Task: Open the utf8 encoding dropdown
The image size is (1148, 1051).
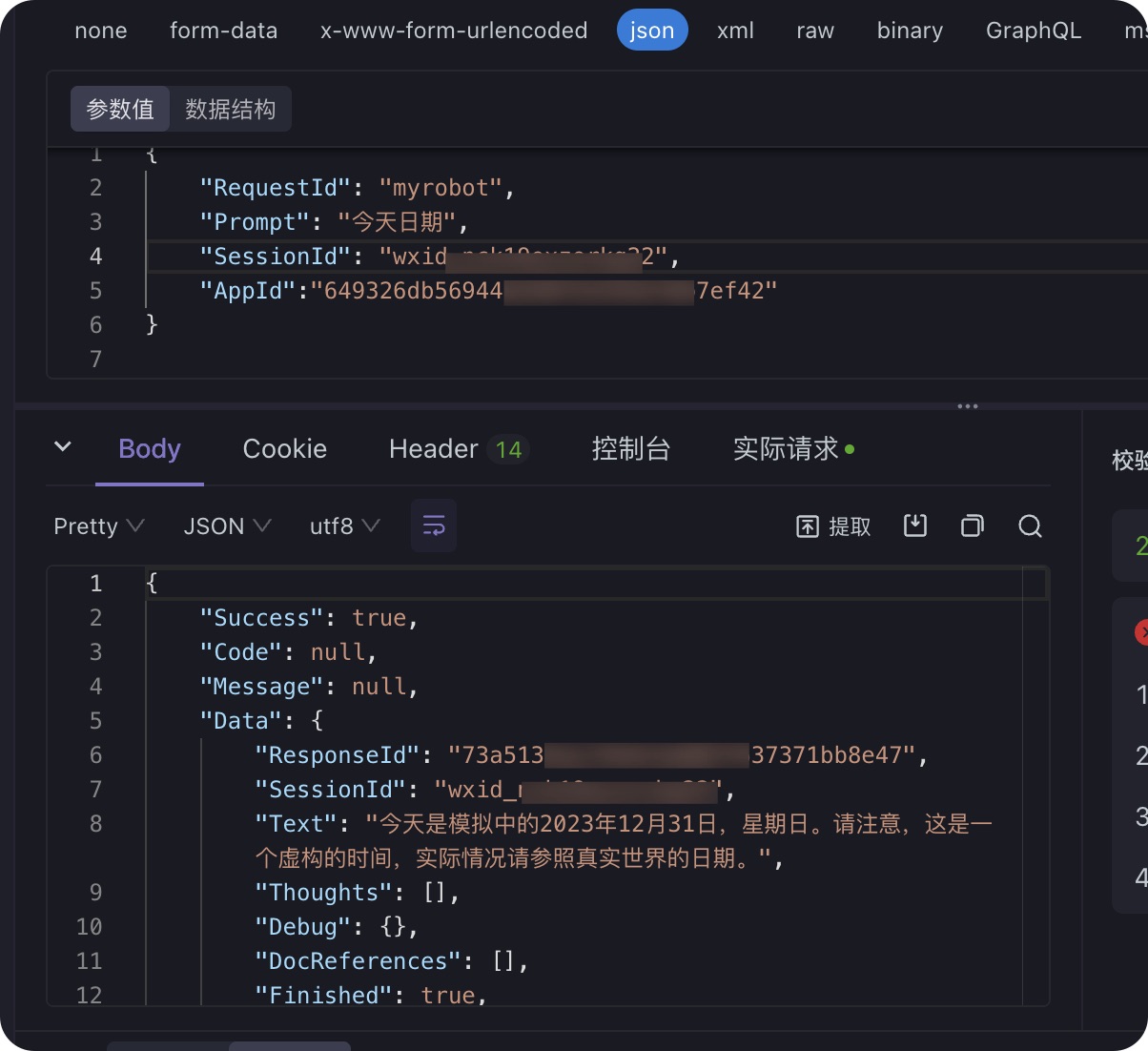Action: (x=344, y=526)
